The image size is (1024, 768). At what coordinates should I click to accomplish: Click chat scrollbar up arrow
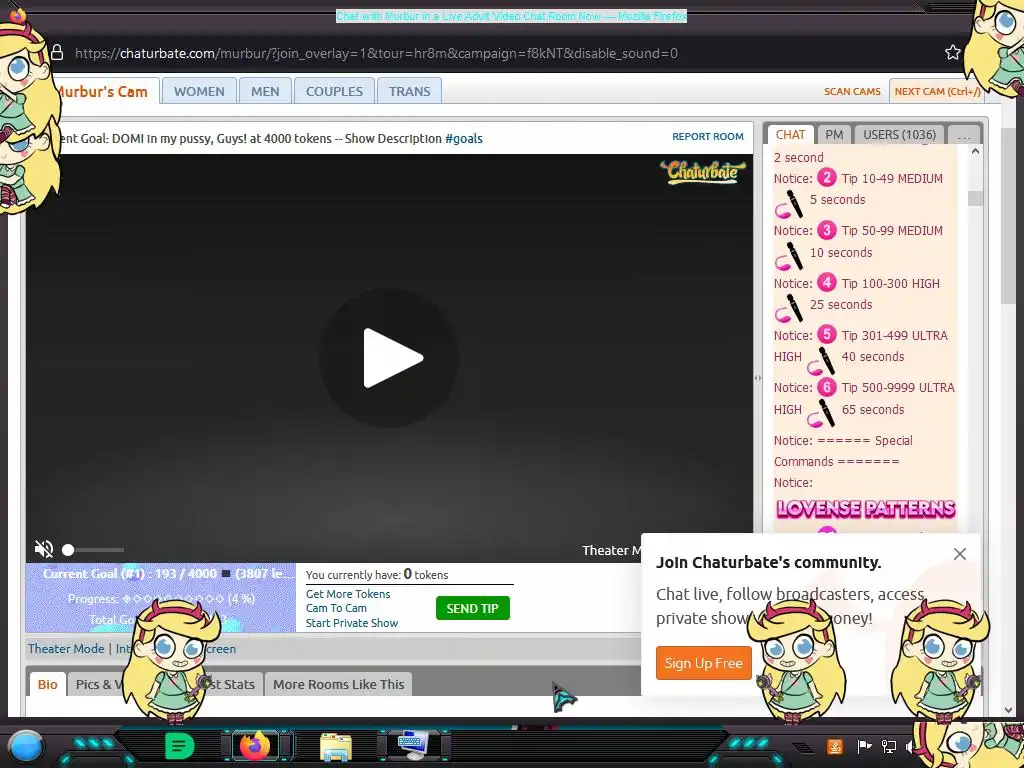pyautogui.click(x=975, y=152)
